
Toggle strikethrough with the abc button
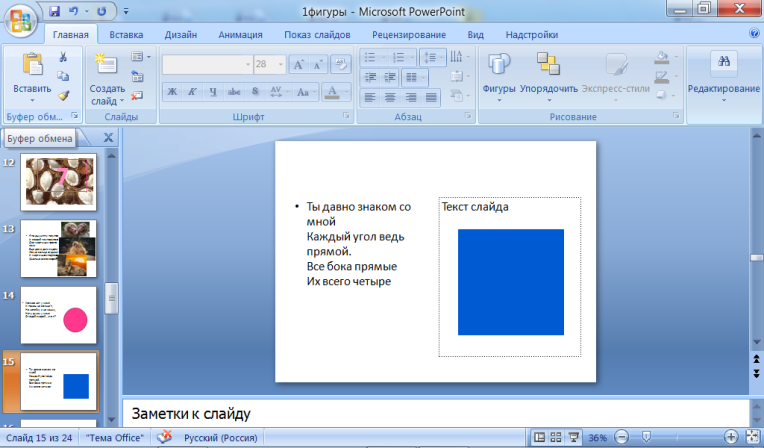(234, 92)
